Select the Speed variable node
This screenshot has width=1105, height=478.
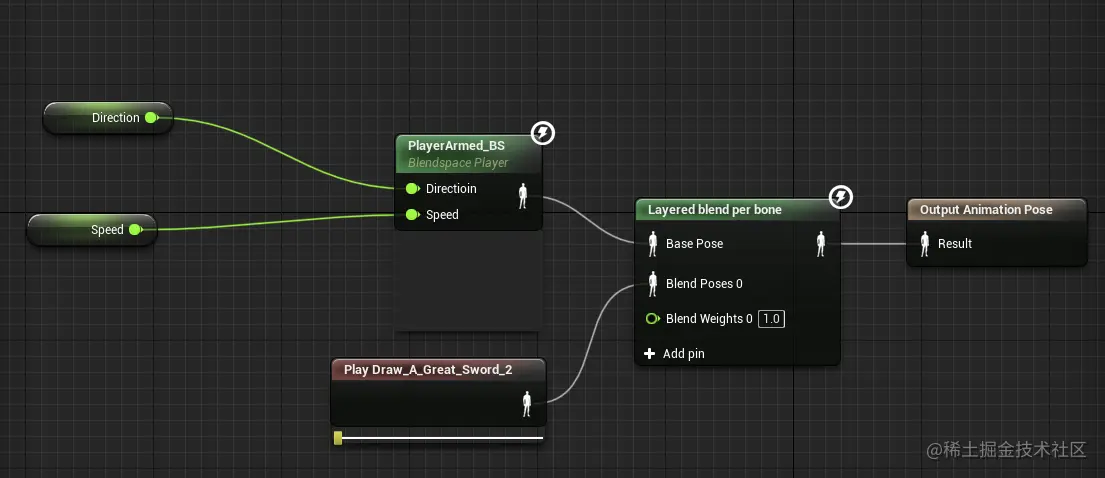92,230
